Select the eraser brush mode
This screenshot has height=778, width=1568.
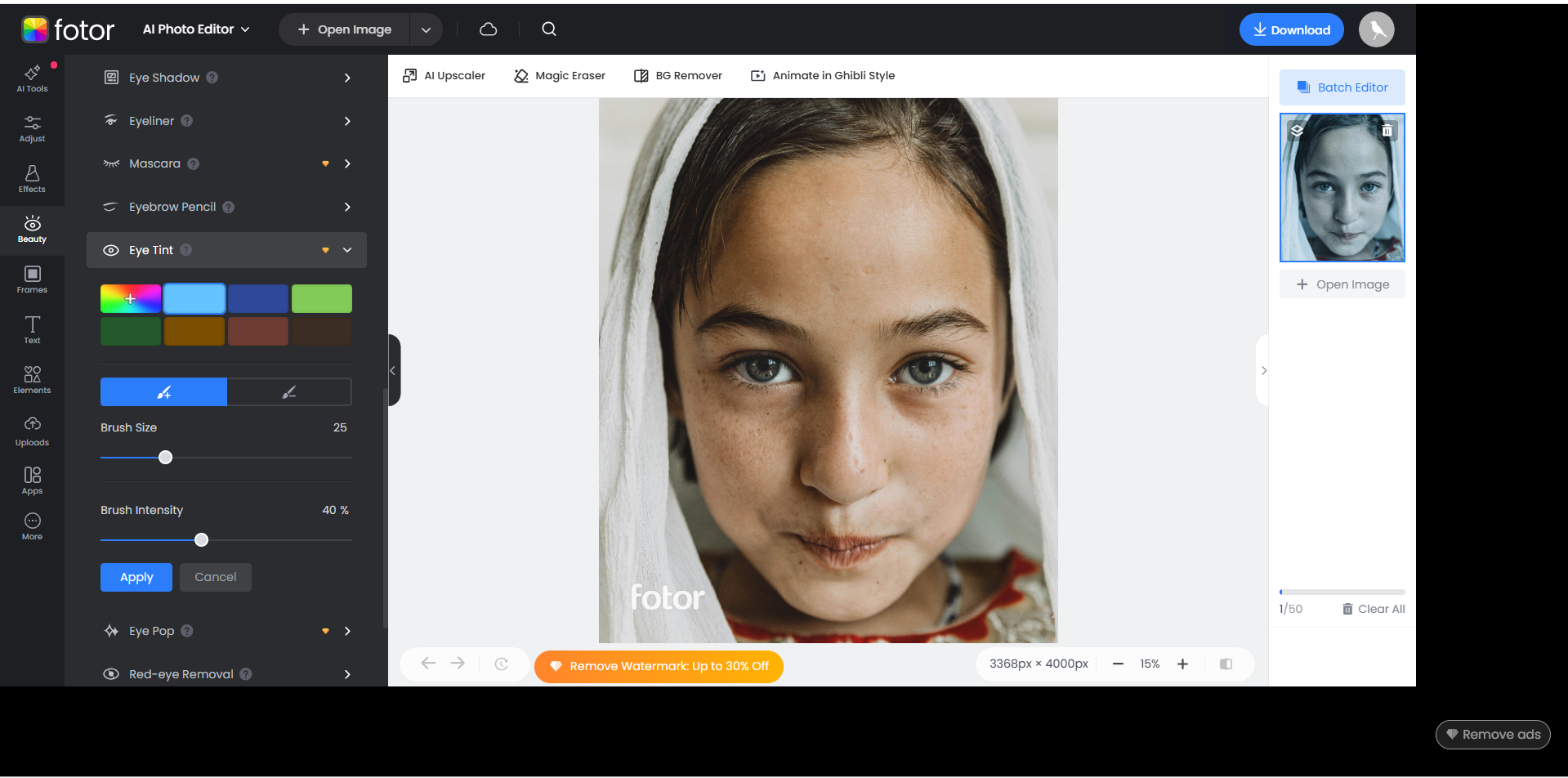[289, 392]
